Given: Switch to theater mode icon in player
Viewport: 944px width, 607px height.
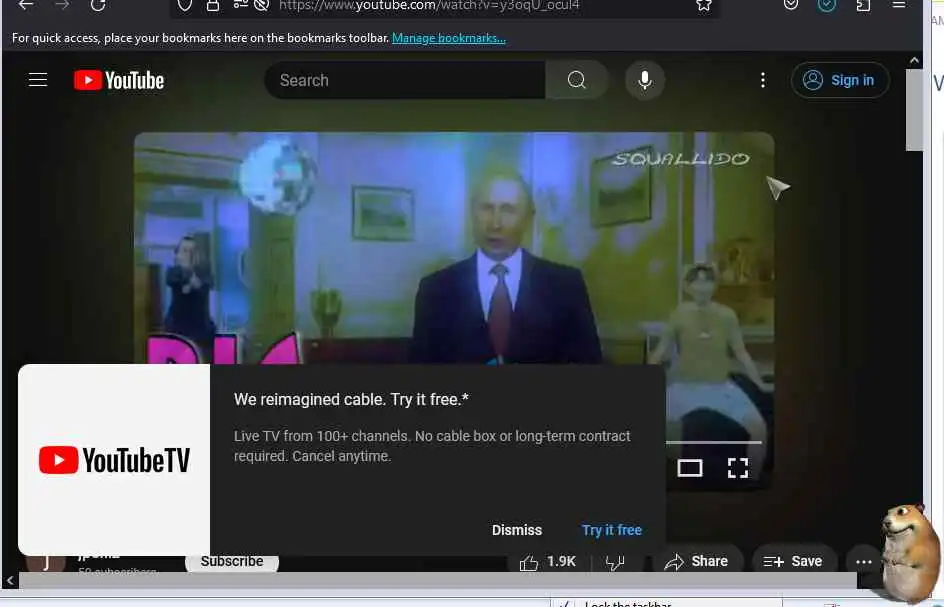Looking at the screenshot, I should pos(690,468).
